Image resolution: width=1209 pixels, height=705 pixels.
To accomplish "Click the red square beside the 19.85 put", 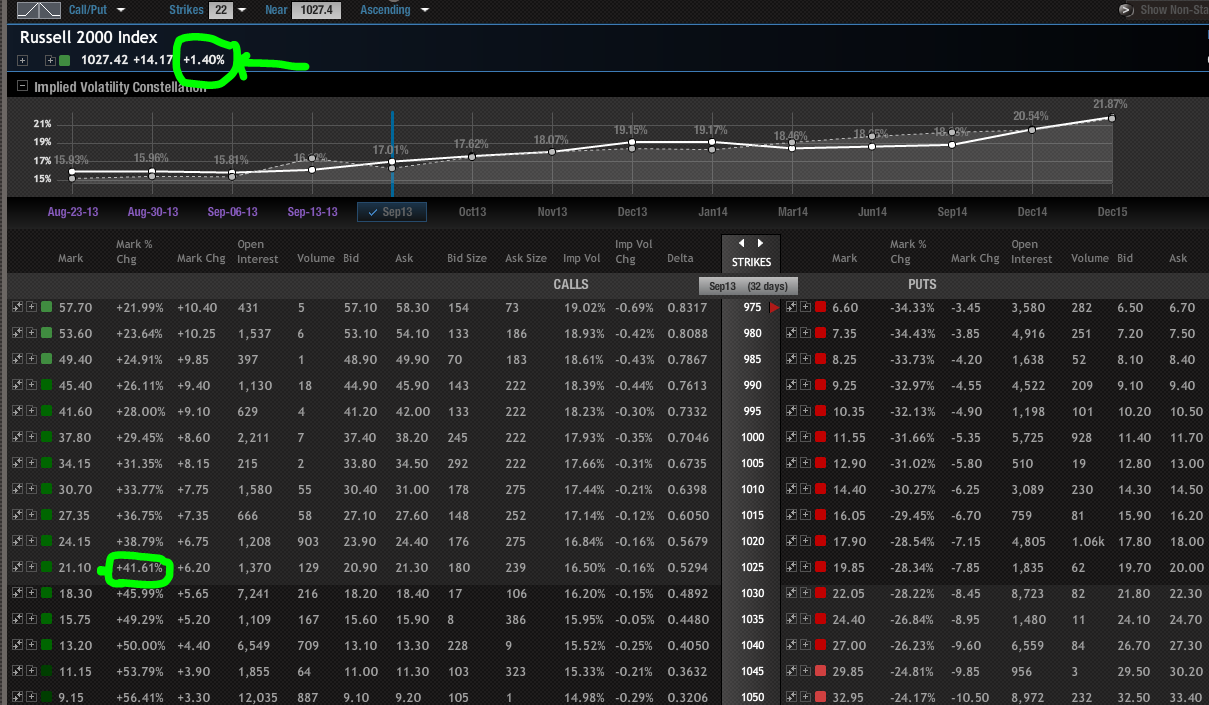I will tap(820, 567).
